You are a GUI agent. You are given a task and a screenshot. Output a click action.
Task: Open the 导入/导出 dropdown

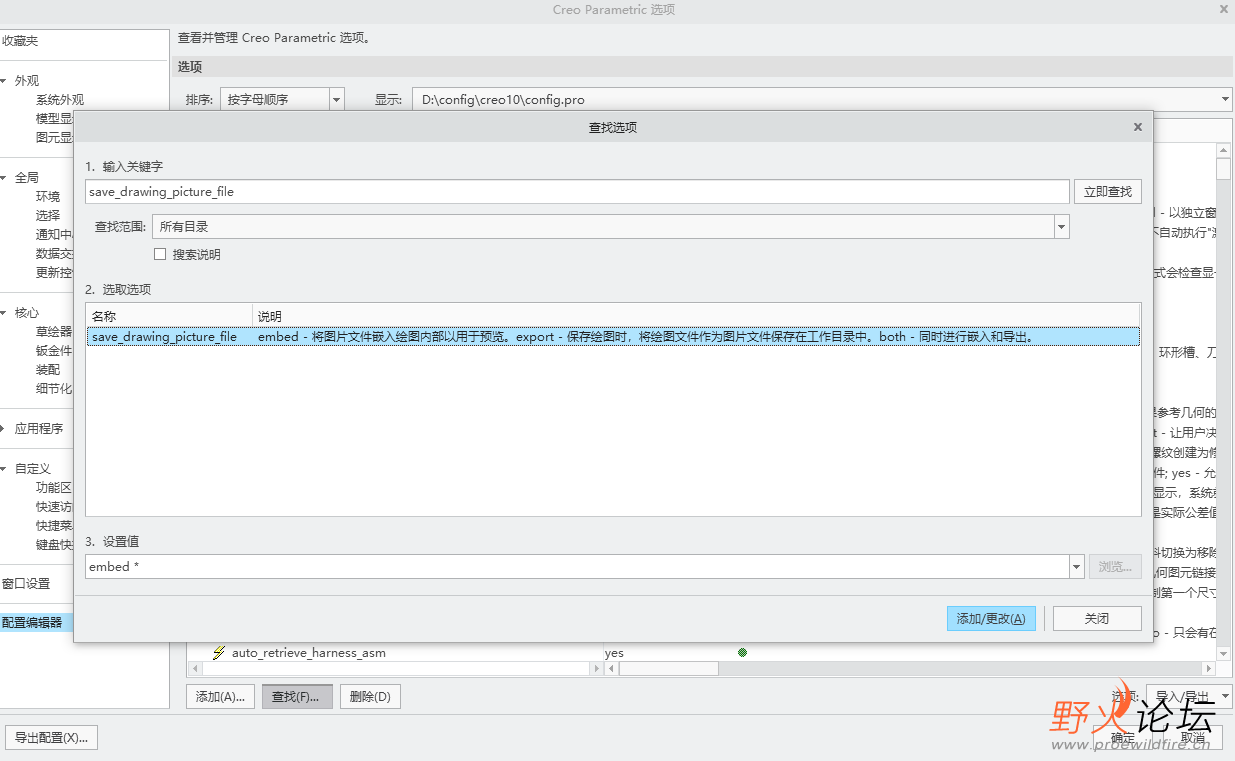point(1225,697)
